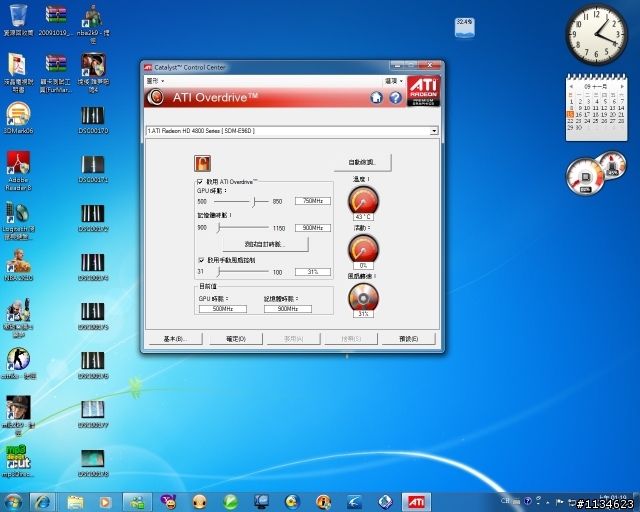Open the blue question mark Help icon

[x=395, y=98]
